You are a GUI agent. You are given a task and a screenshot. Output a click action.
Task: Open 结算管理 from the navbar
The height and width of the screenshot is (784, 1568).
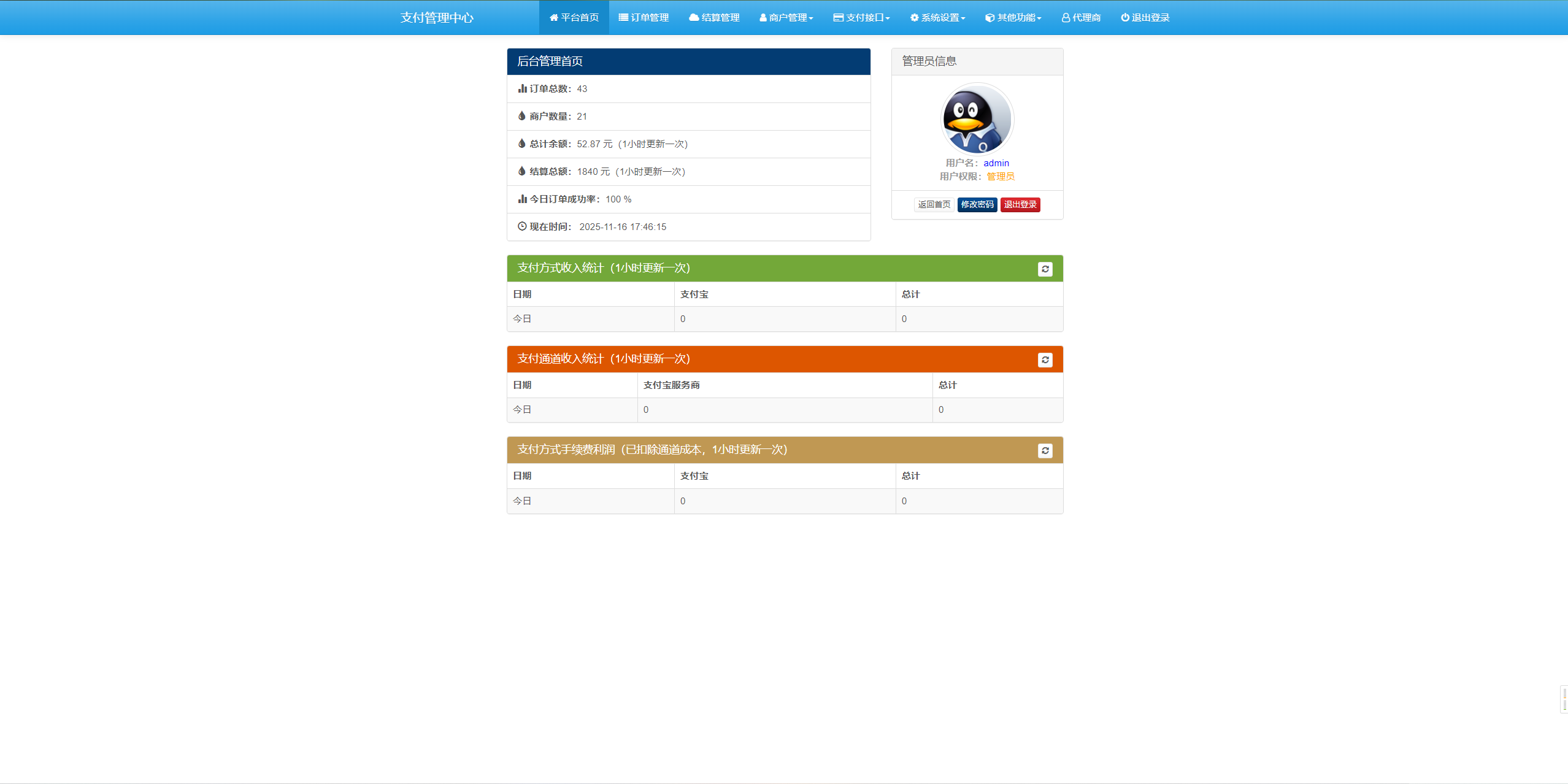click(714, 18)
